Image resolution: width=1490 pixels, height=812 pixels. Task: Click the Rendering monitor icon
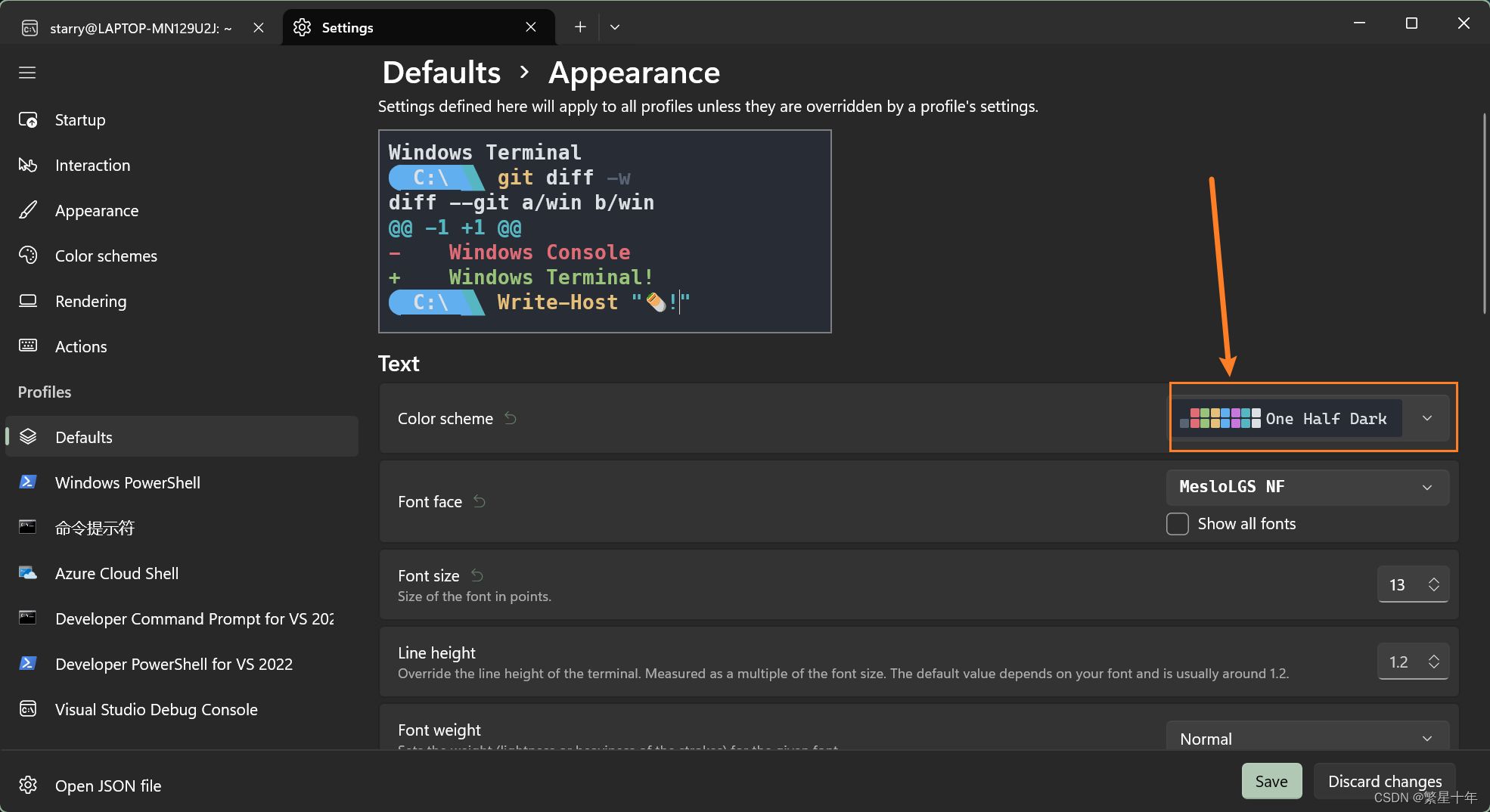[x=28, y=301]
